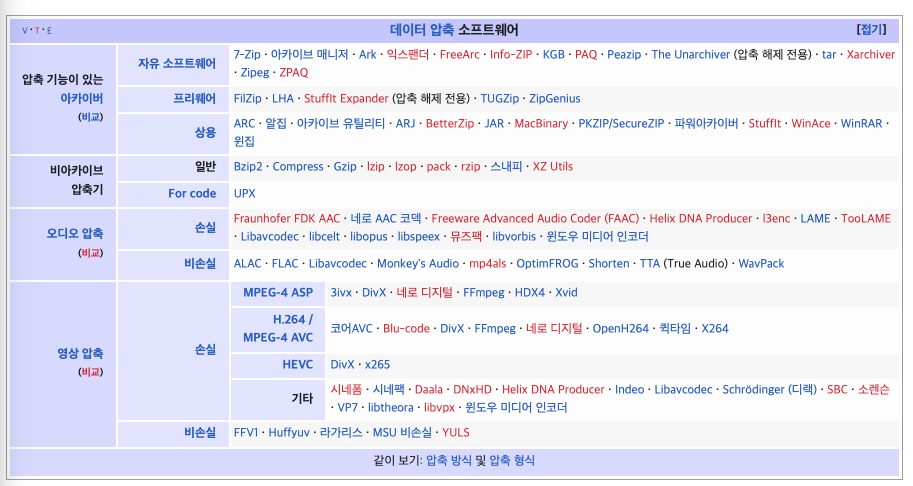The height and width of the screenshot is (486, 913).
Task: Open the Peazip article link
Action: tap(624, 54)
